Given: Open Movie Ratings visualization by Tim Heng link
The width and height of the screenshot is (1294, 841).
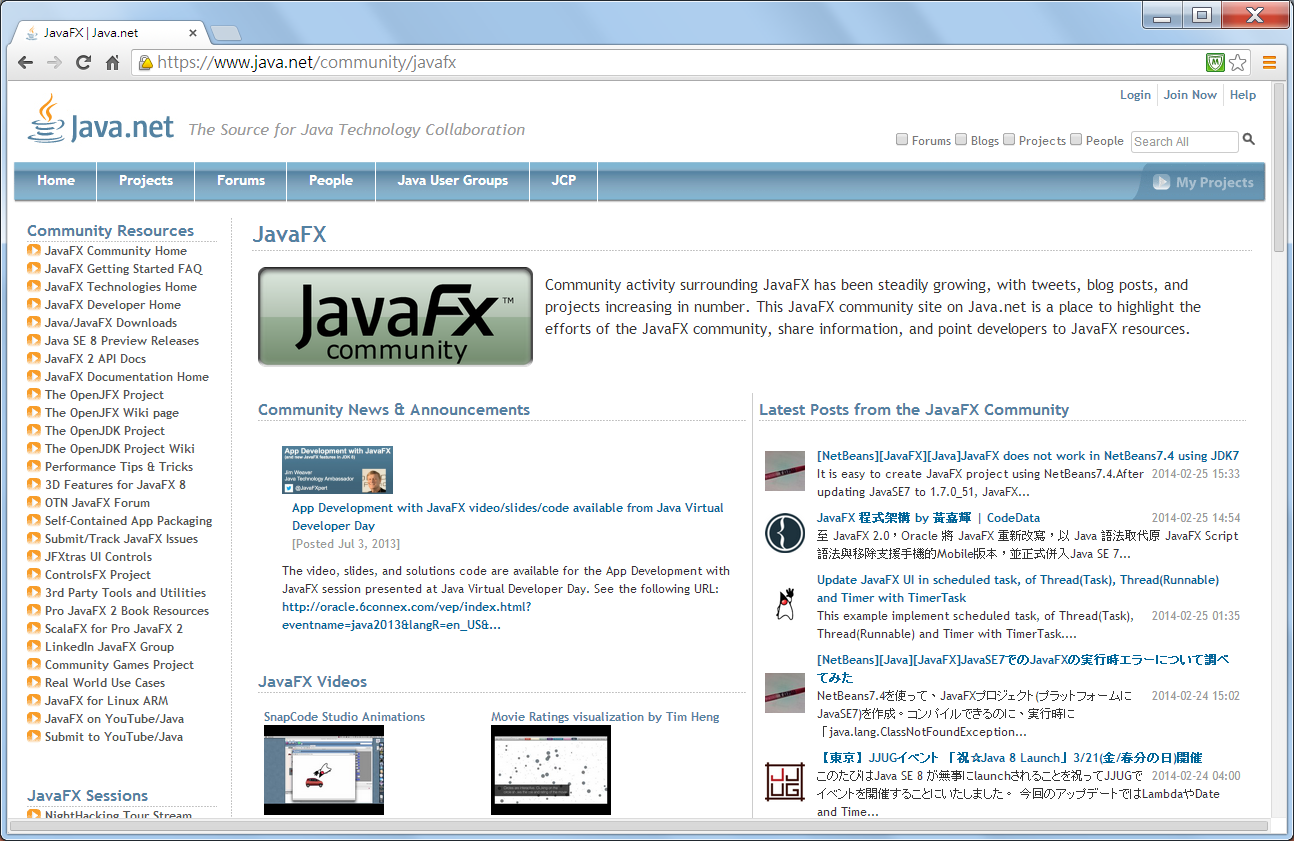Looking at the screenshot, I should pyautogui.click(x=605, y=717).
